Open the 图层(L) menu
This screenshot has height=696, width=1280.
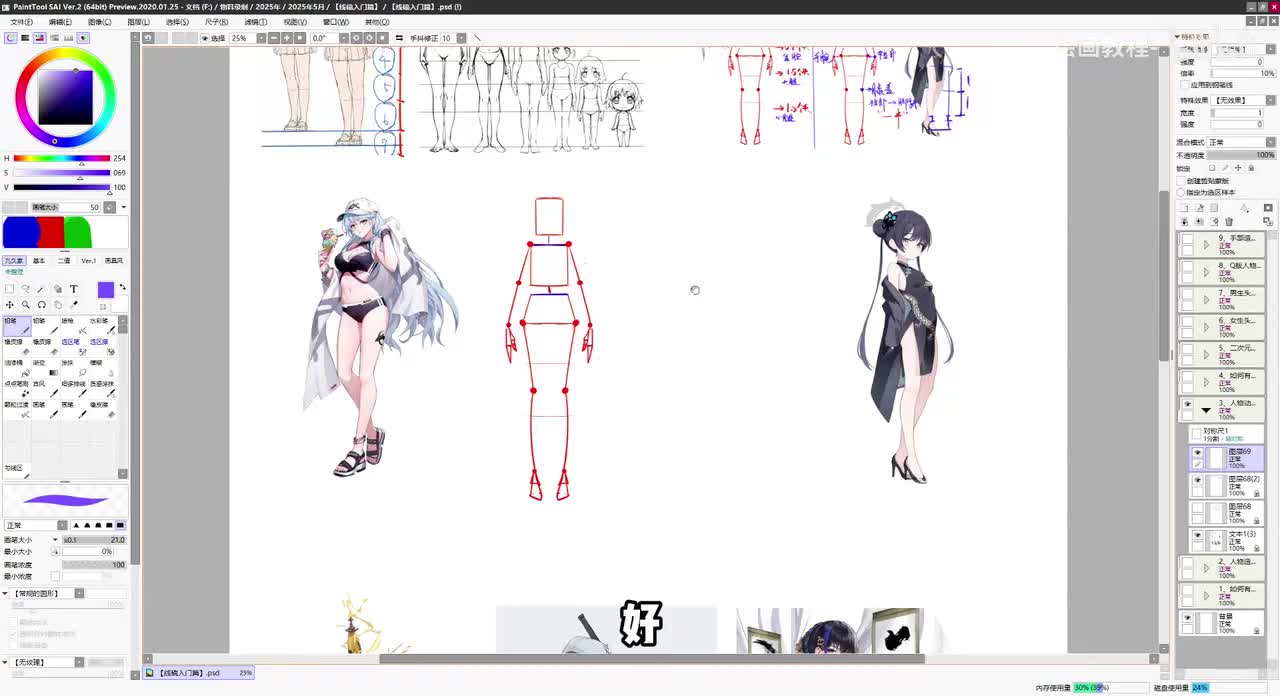click(x=138, y=22)
